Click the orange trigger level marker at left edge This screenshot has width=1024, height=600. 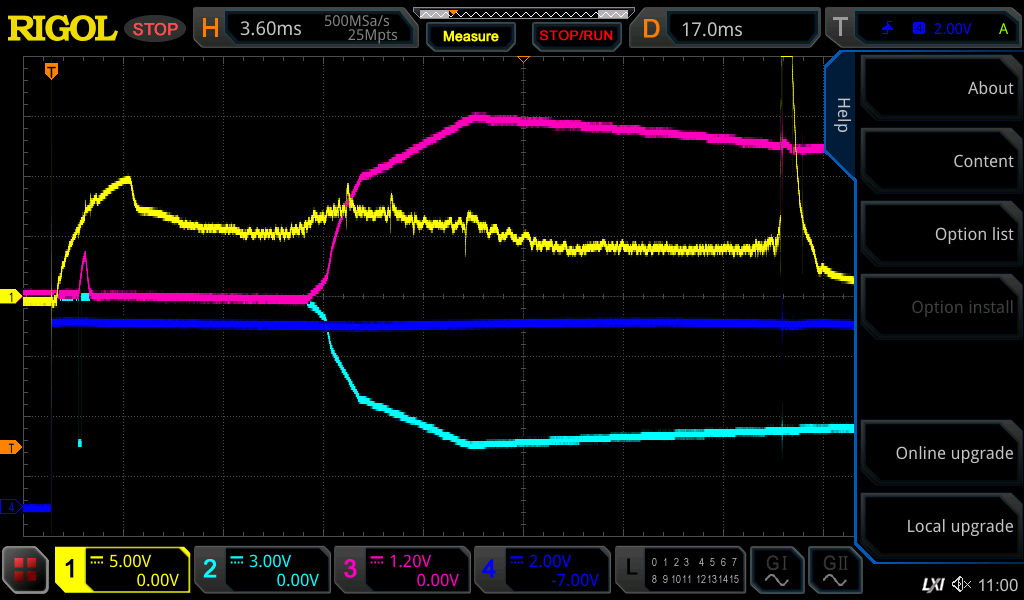pos(11,447)
